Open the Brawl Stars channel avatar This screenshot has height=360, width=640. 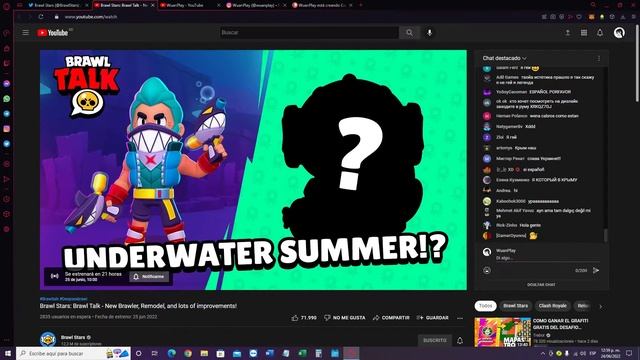click(48, 340)
